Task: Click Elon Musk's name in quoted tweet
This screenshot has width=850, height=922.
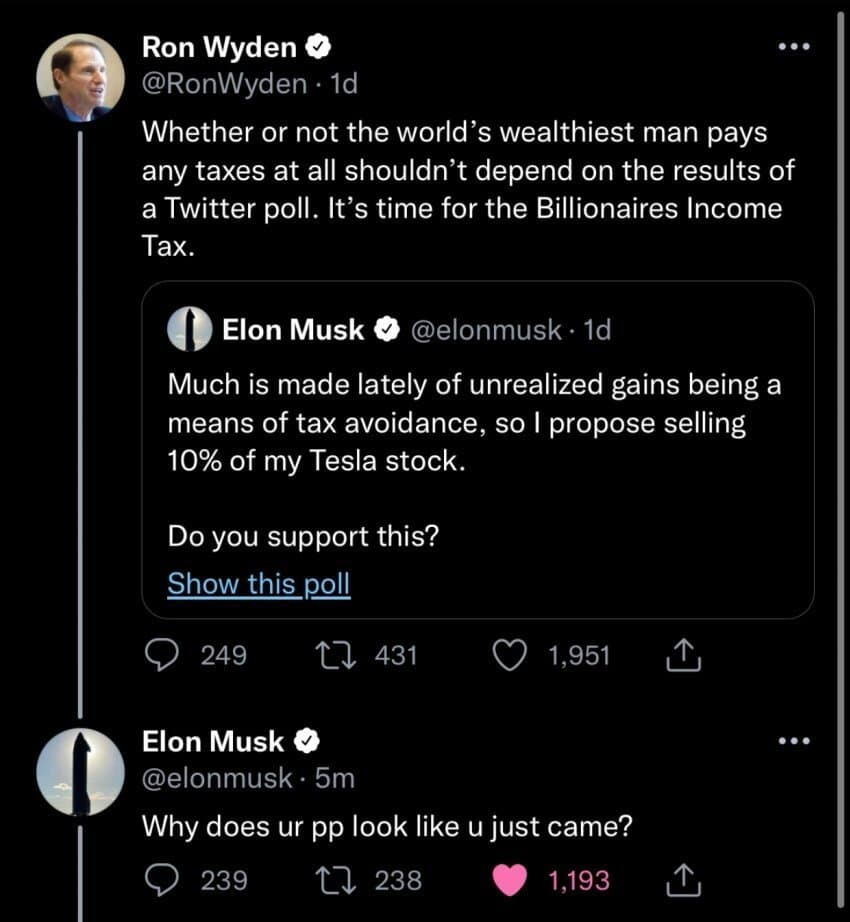Action: 292,330
